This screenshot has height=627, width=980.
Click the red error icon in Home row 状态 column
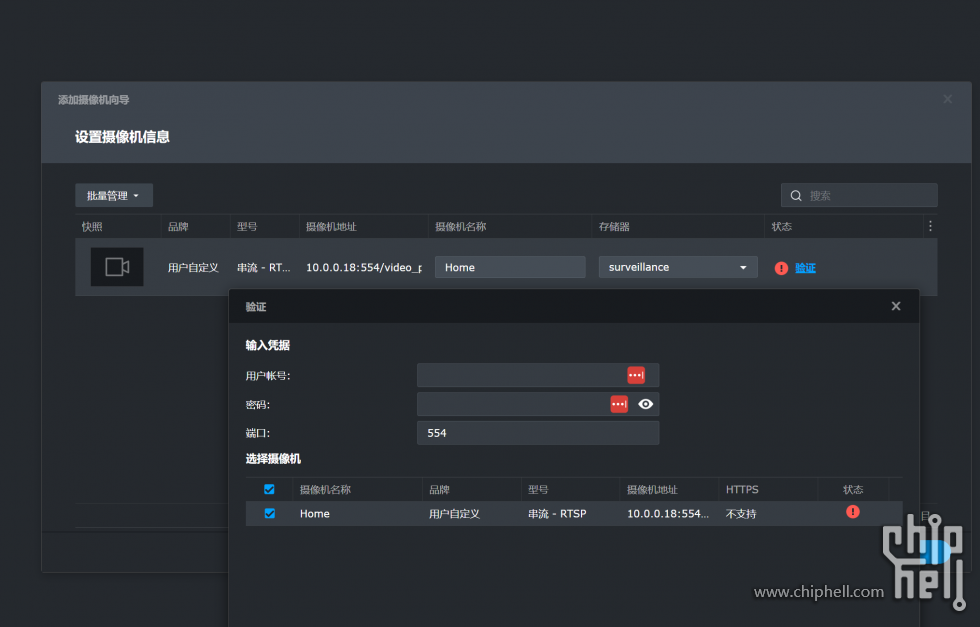852,512
